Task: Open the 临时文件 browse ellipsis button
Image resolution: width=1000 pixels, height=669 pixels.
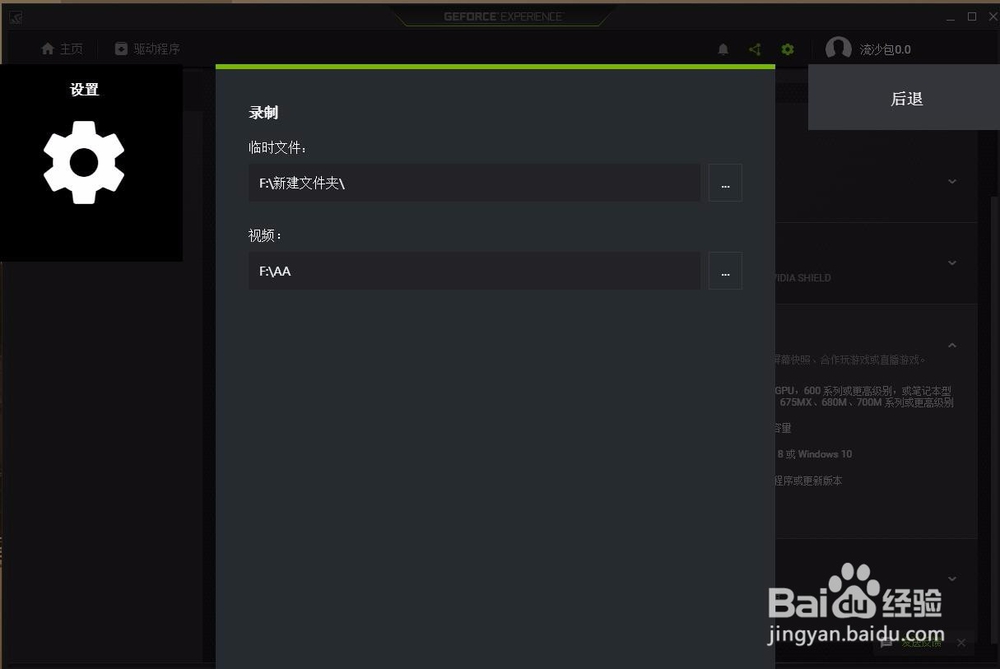Action: (725, 182)
